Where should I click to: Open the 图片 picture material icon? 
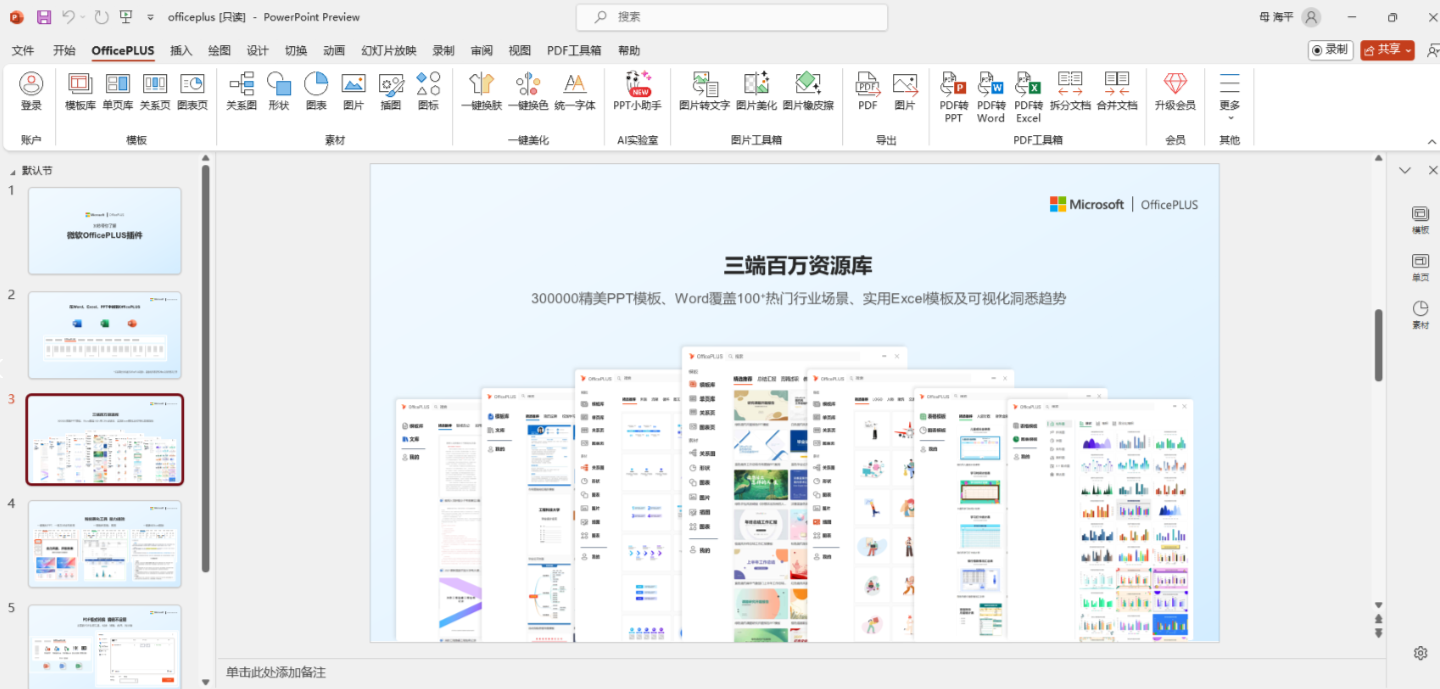tap(353, 91)
